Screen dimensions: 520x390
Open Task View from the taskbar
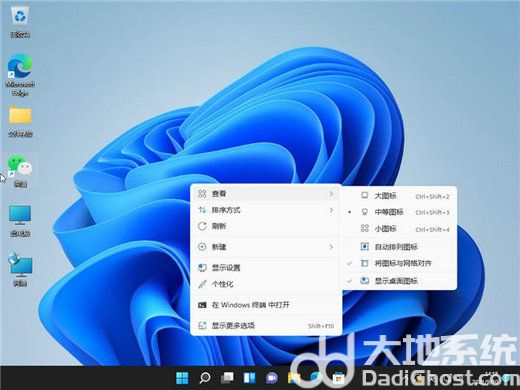pyautogui.click(x=227, y=378)
